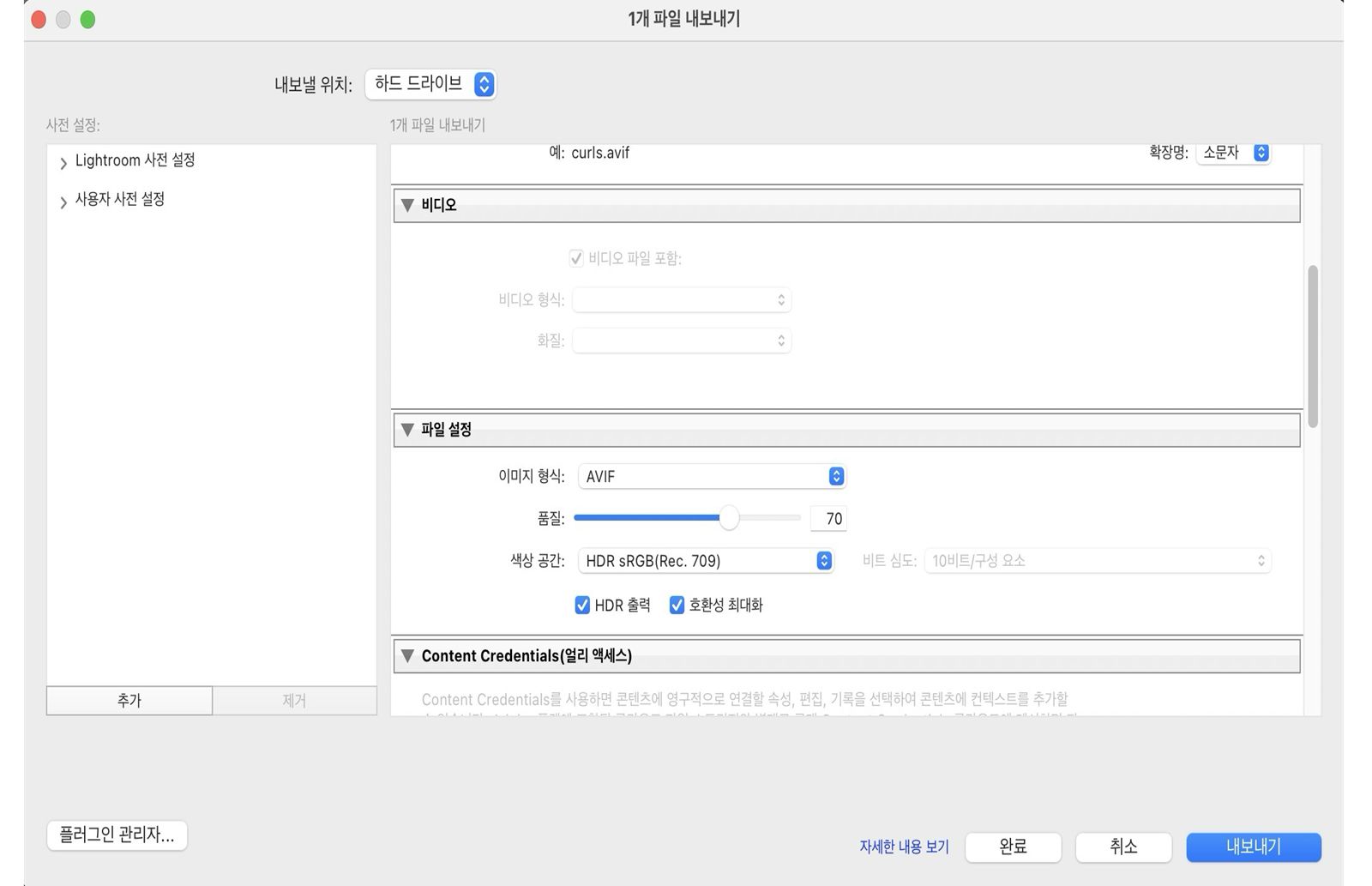Click the 품질 value field showing 70

[x=828, y=519]
